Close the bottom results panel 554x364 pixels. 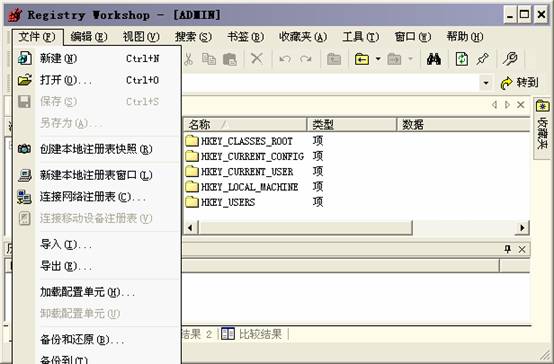(521, 249)
